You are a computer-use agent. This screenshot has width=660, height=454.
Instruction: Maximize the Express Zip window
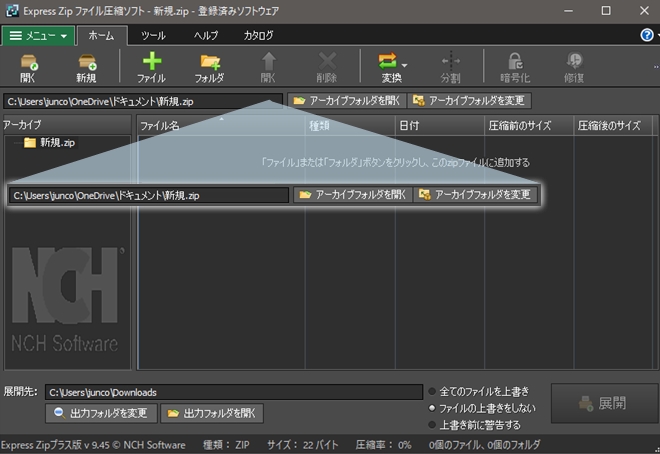pos(606,11)
